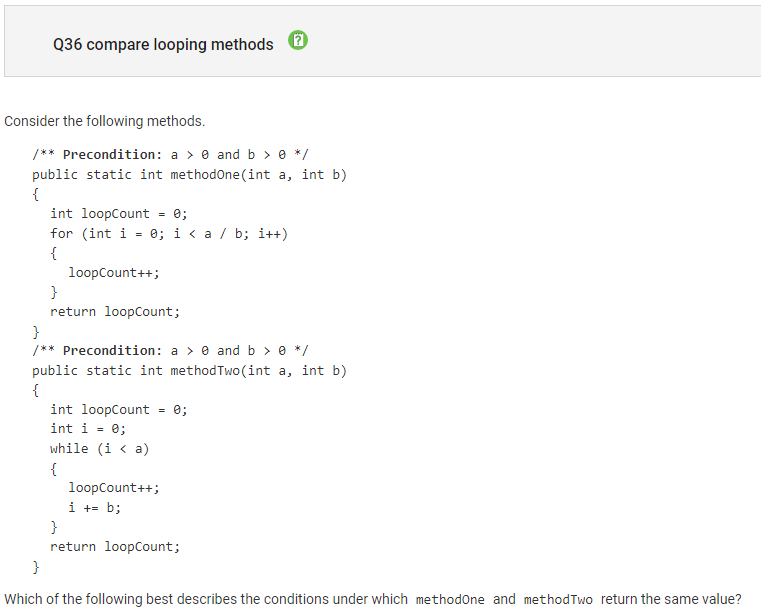Click the return loopCount line in methodTwo
Screen dimensions: 761x612
pos(115,547)
